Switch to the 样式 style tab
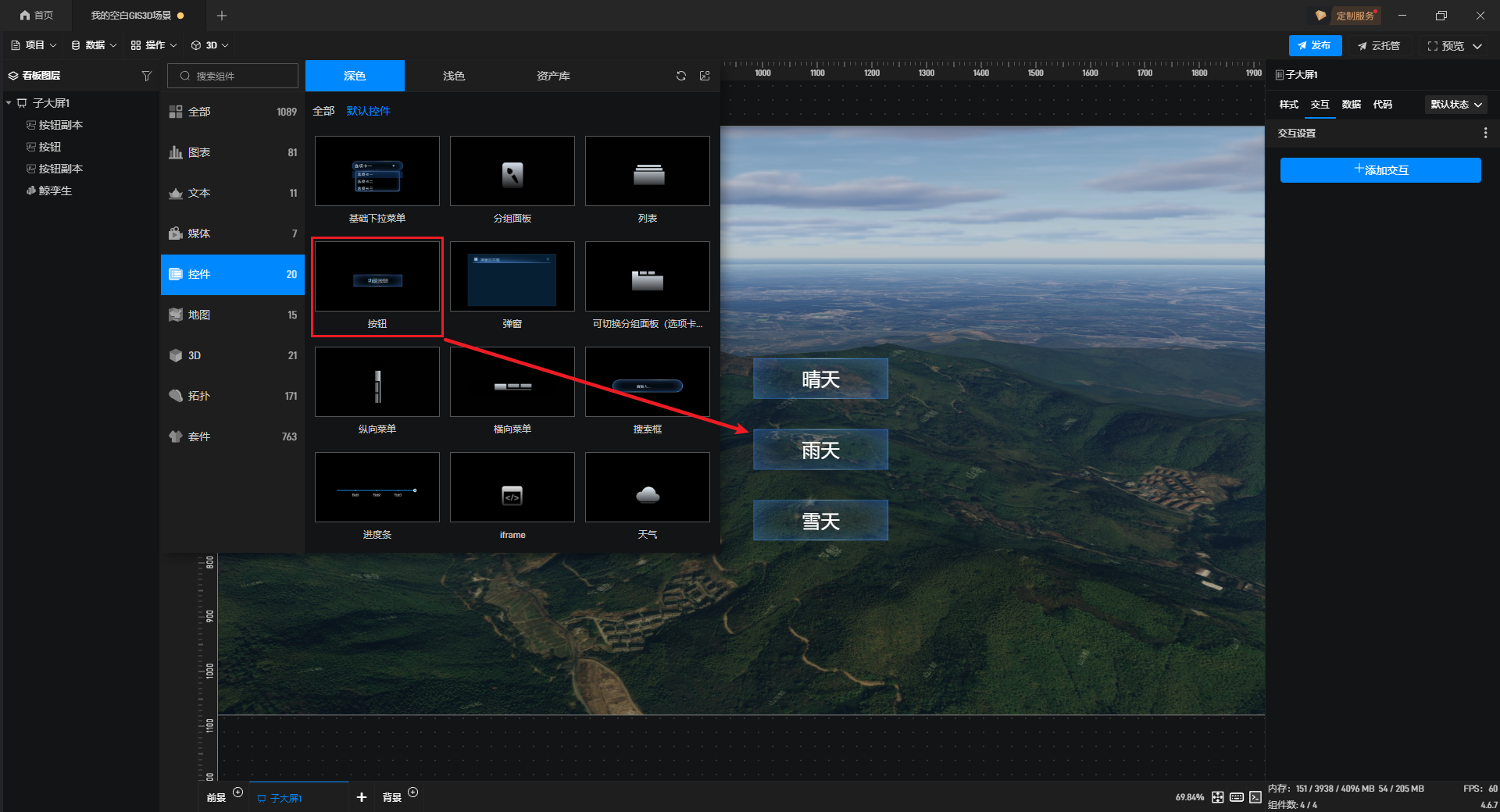This screenshot has height=812, width=1500. tap(1288, 105)
